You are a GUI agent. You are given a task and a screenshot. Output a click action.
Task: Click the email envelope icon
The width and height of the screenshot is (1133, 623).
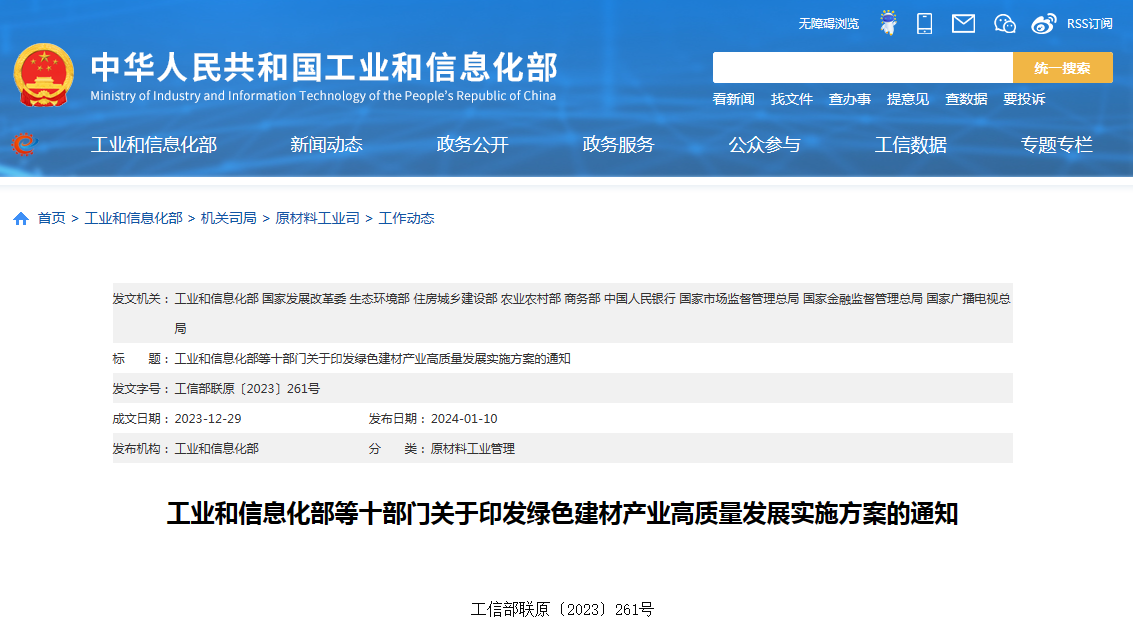[963, 24]
